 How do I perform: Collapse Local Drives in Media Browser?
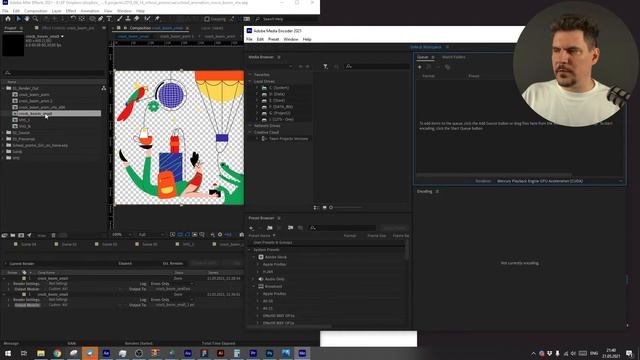tap(250, 81)
